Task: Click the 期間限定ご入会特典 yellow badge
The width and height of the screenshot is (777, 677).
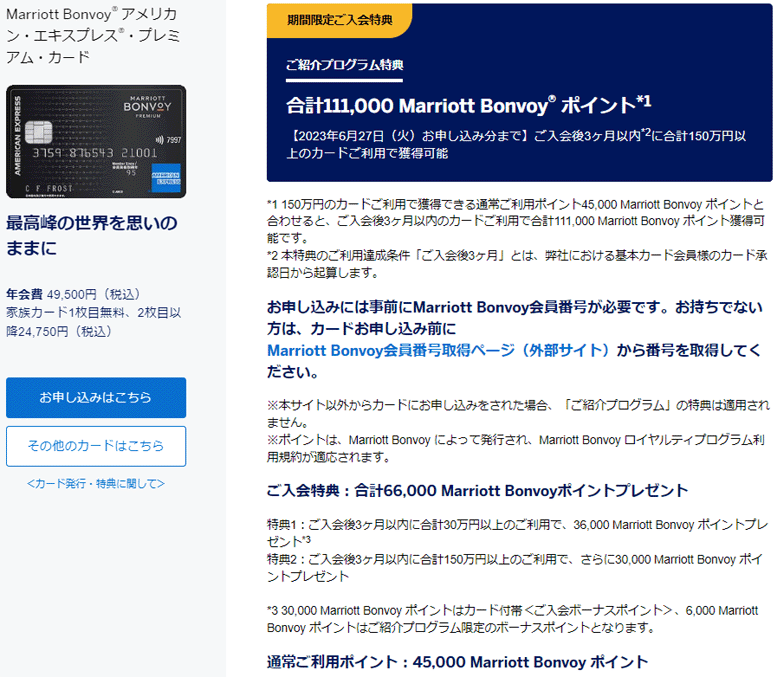Action: pos(340,20)
